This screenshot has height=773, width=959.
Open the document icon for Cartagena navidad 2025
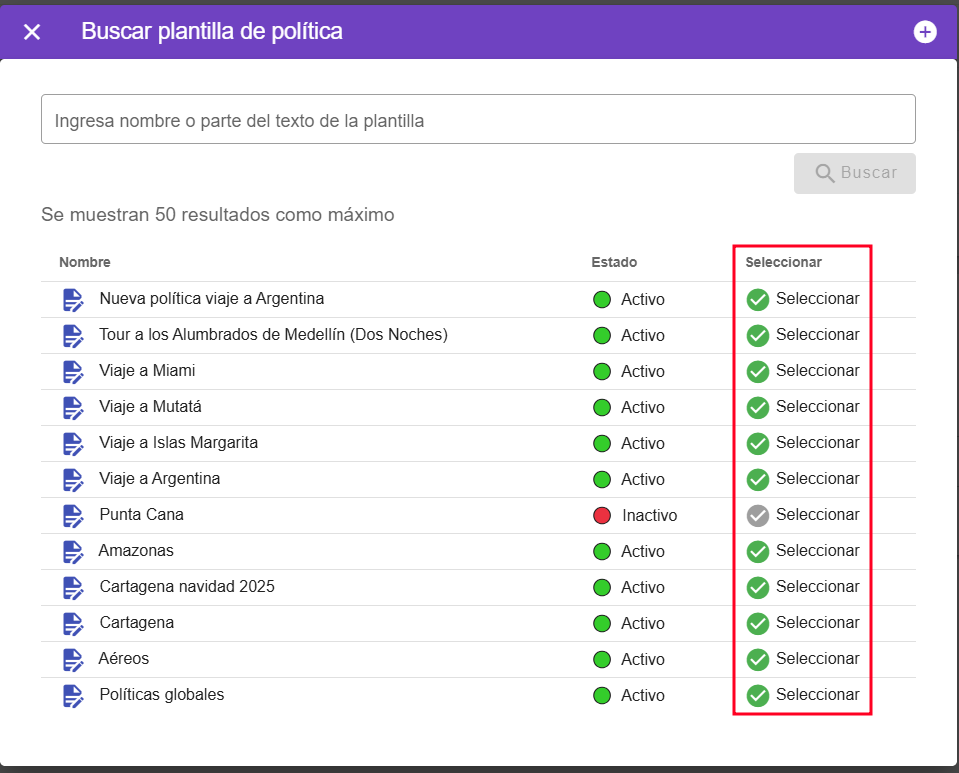[x=73, y=587]
